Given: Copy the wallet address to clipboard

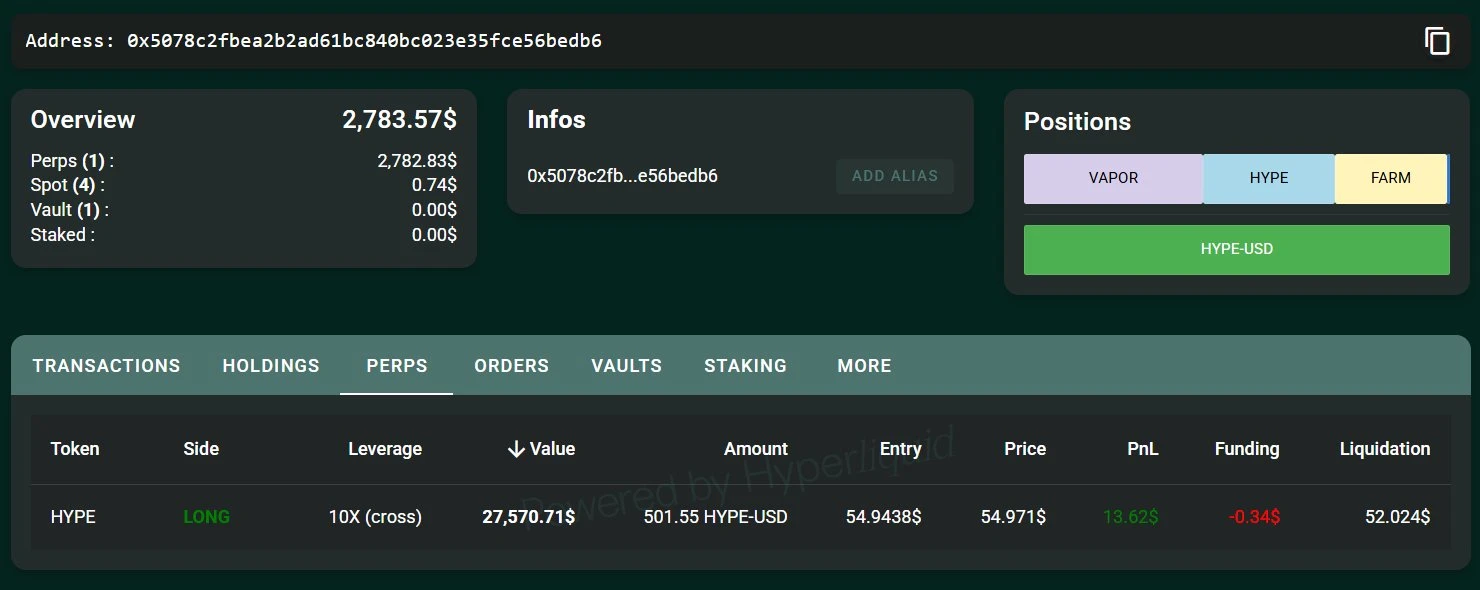Looking at the screenshot, I should tap(1437, 40).
